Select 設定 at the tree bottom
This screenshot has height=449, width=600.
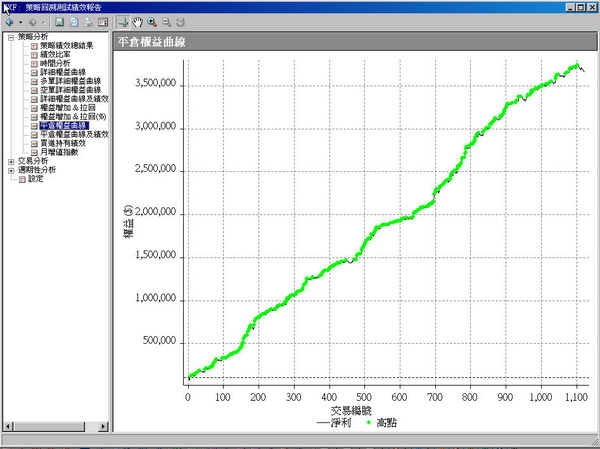click(x=35, y=179)
